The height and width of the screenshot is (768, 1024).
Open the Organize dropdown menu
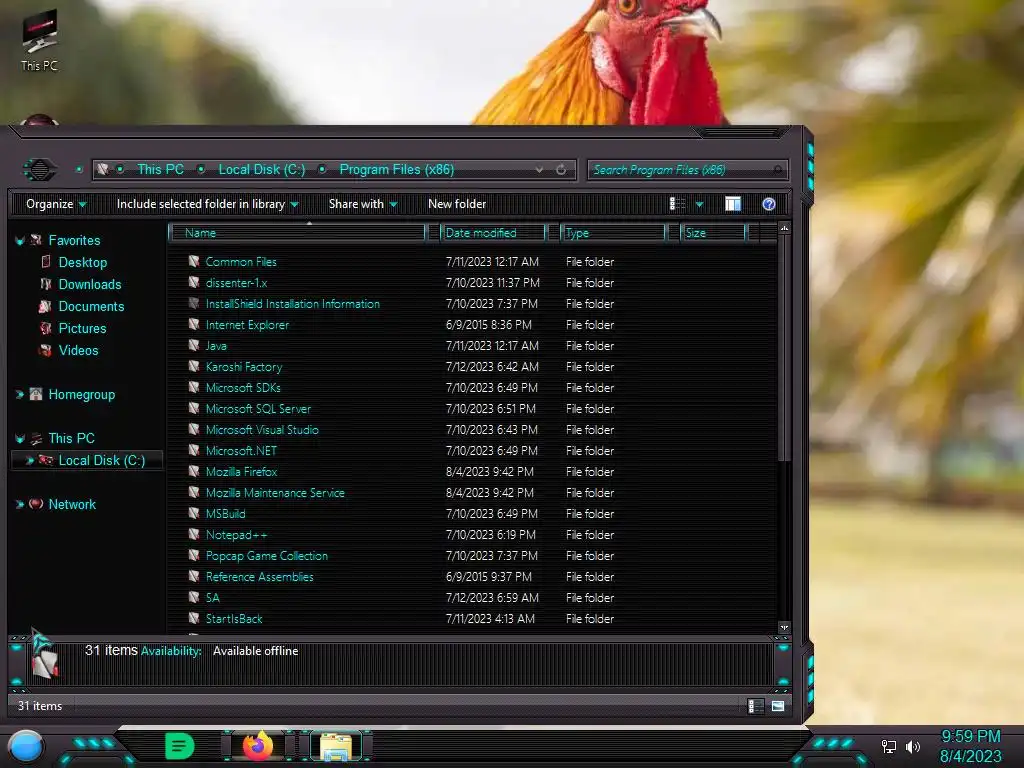pos(56,204)
